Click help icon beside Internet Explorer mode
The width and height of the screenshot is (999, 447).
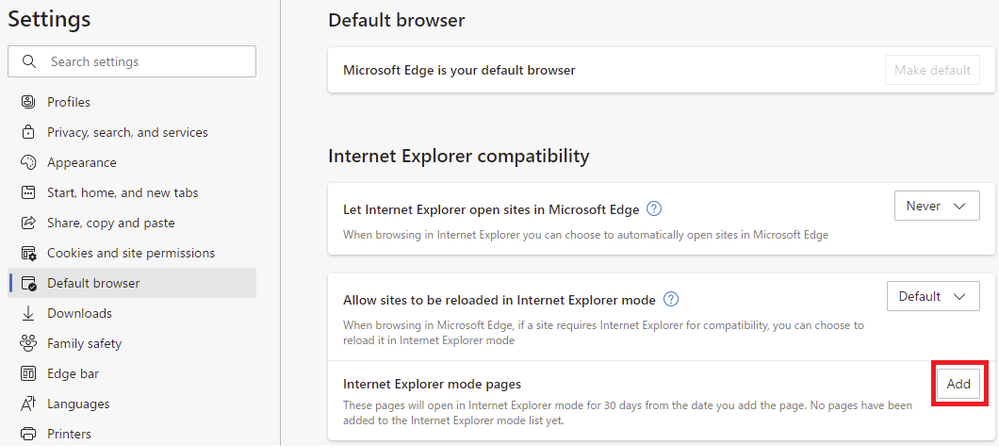click(x=672, y=299)
